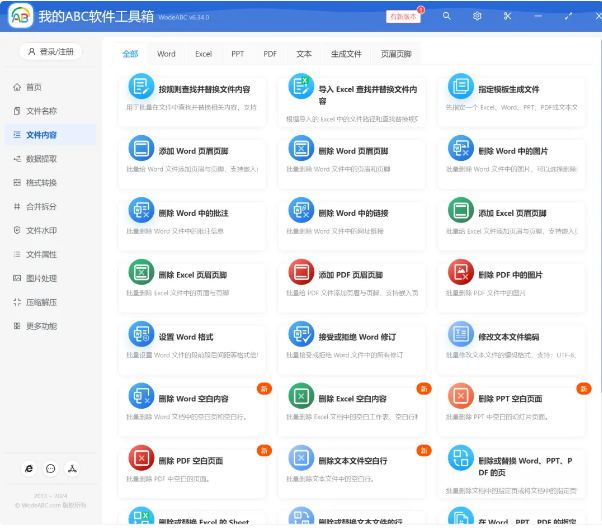Image resolution: width=602 pixels, height=528 pixels.
Task: Click the 删除 Excel 空白内容 icon
Action: (x=301, y=396)
